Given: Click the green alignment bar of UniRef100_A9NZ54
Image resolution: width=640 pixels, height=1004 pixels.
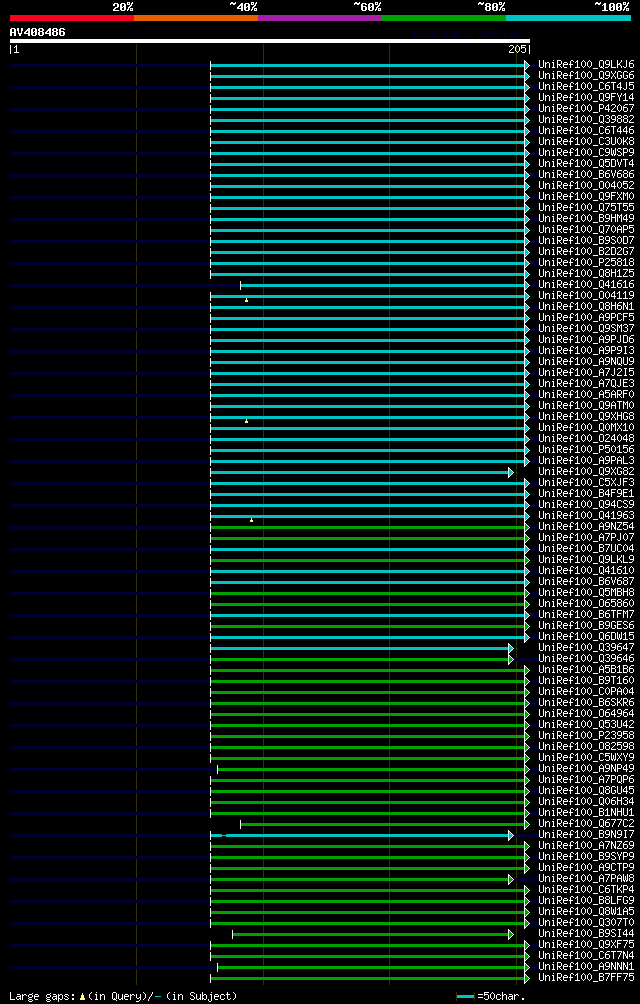Looking at the screenshot, I should pyautogui.click(x=367, y=527).
